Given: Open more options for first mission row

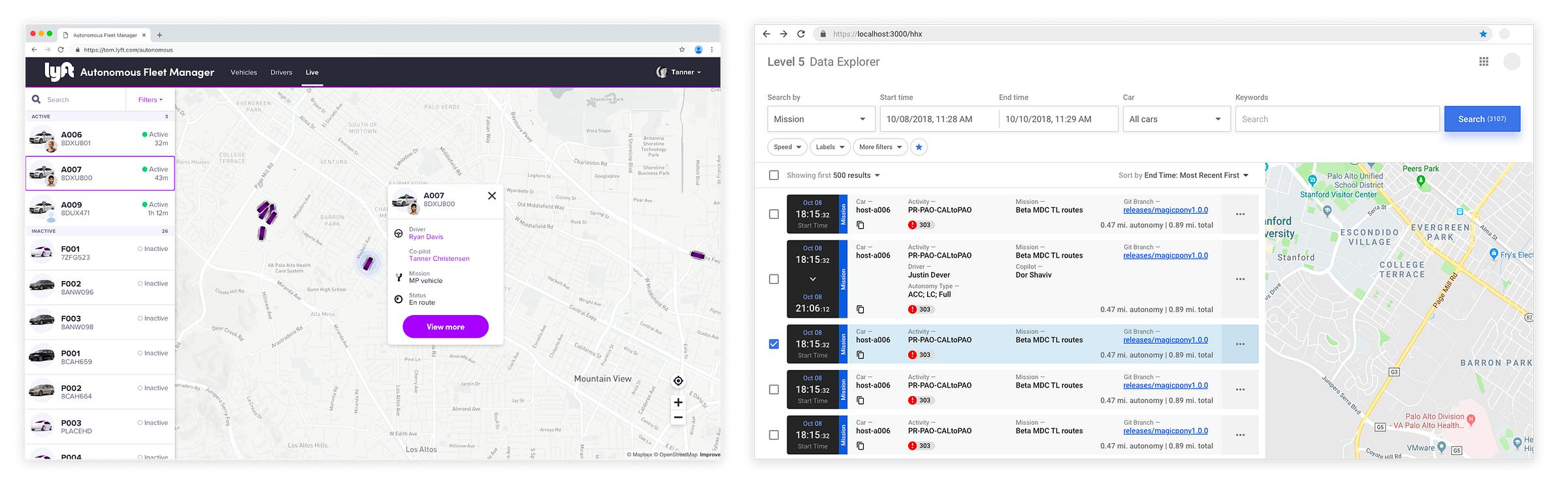Looking at the screenshot, I should click(x=1240, y=214).
